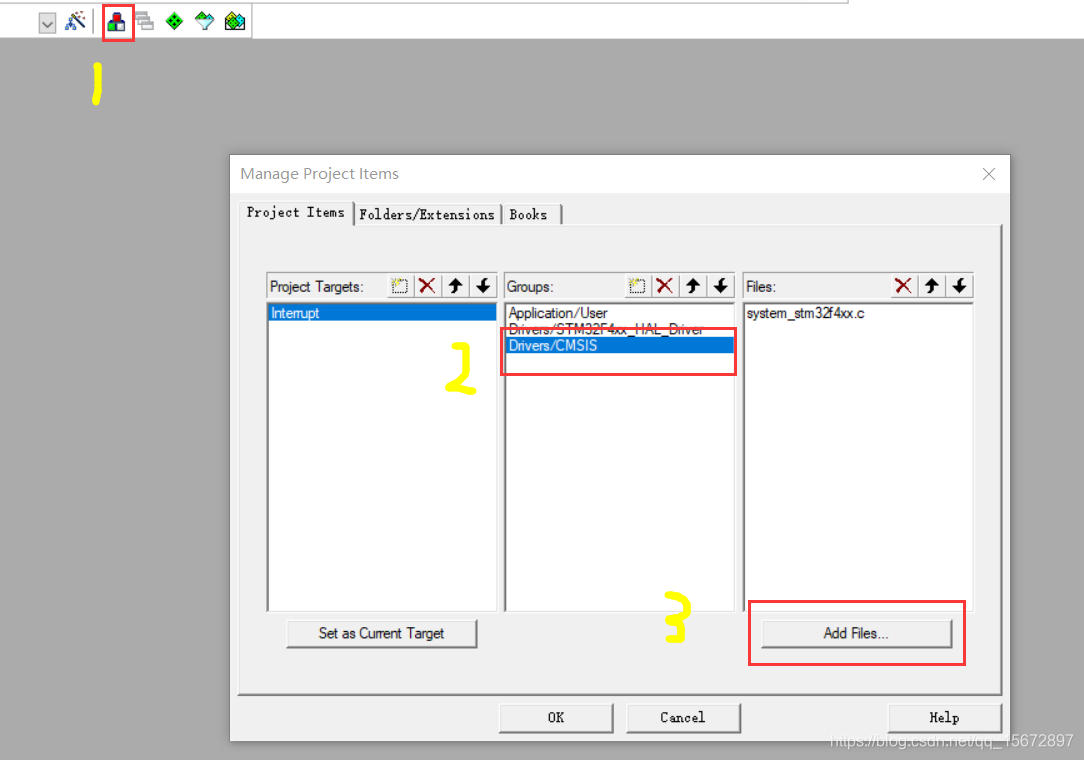Select Interrupt target in list
Image resolution: width=1084 pixels, height=760 pixels.
pyautogui.click(x=382, y=313)
